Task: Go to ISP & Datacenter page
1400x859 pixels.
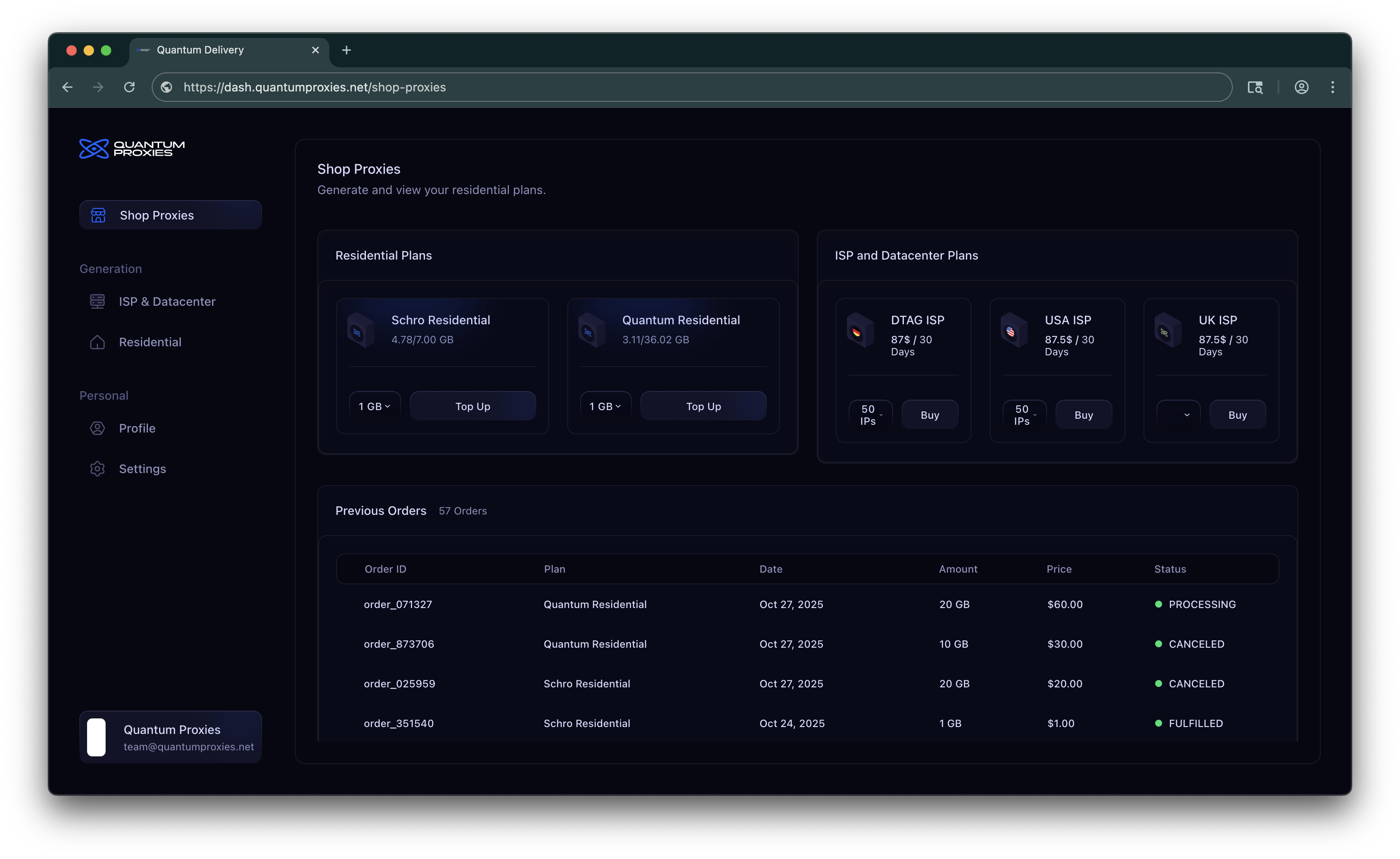Action: coord(166,301)
